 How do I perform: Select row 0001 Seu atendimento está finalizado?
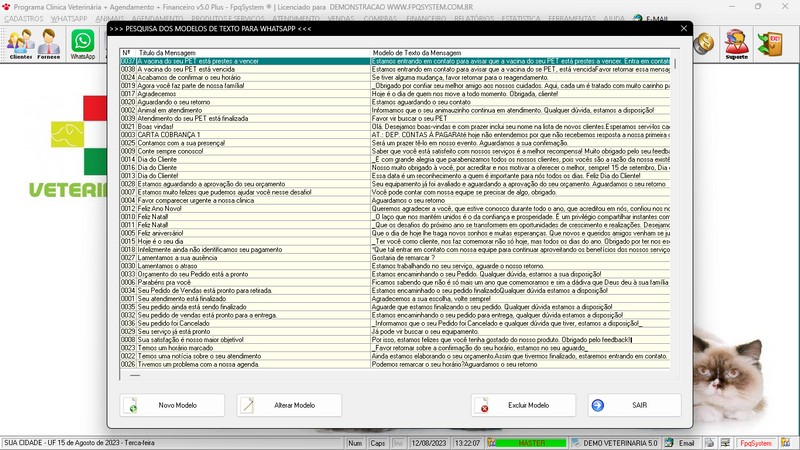click(x=395, y=298)
